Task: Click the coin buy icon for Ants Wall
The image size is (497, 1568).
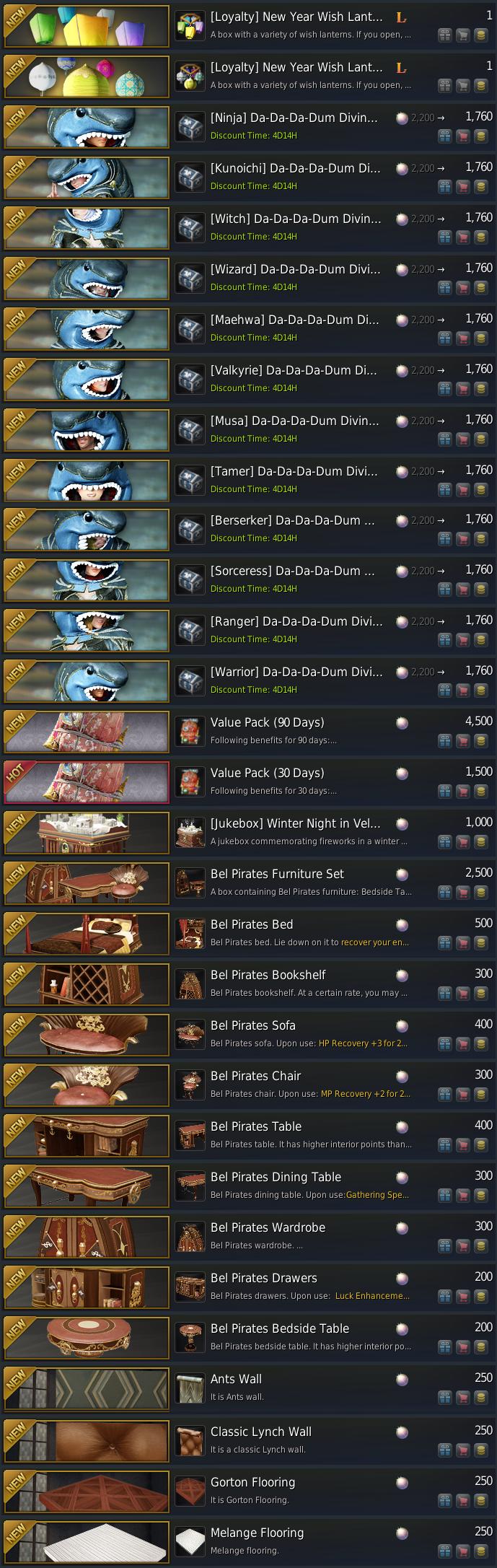Action: (480, 1397)
